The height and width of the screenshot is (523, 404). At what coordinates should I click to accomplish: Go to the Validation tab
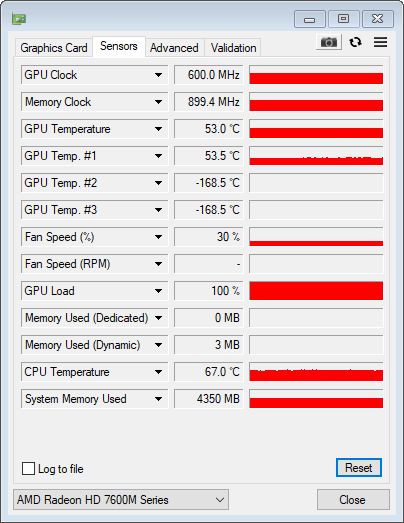234,48
